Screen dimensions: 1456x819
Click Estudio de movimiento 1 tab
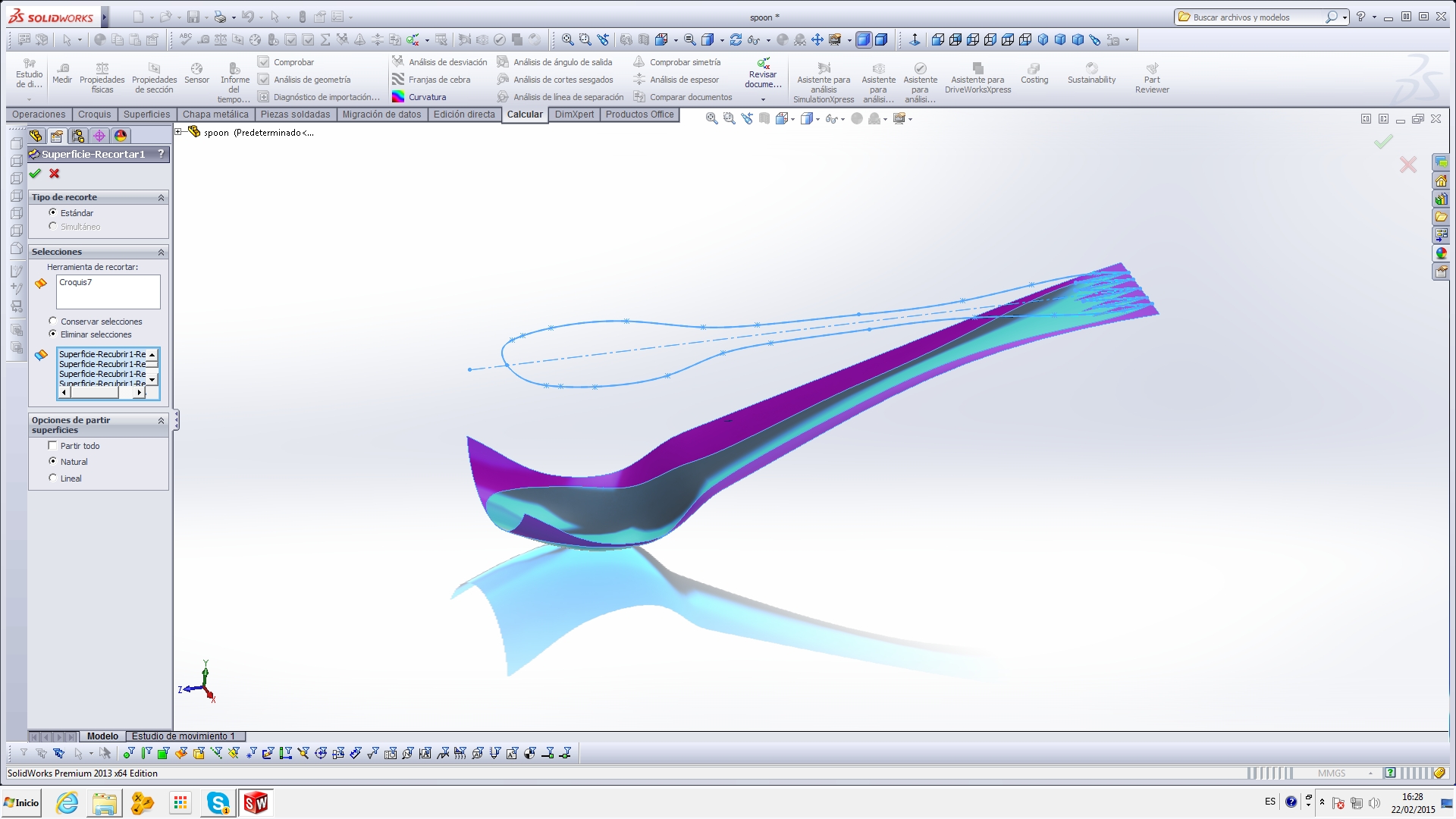[183, 736]
